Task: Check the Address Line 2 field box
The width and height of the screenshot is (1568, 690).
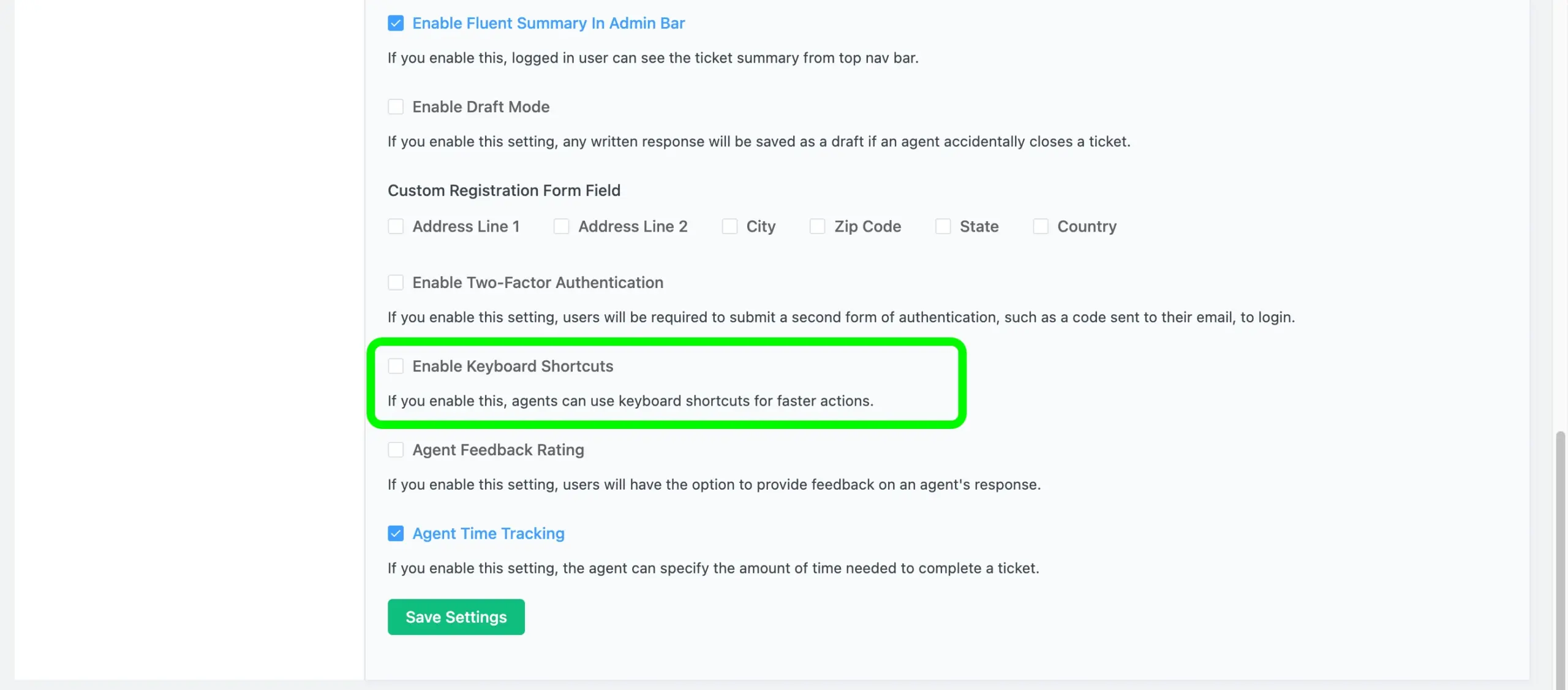Action: (x=561, y=226)
